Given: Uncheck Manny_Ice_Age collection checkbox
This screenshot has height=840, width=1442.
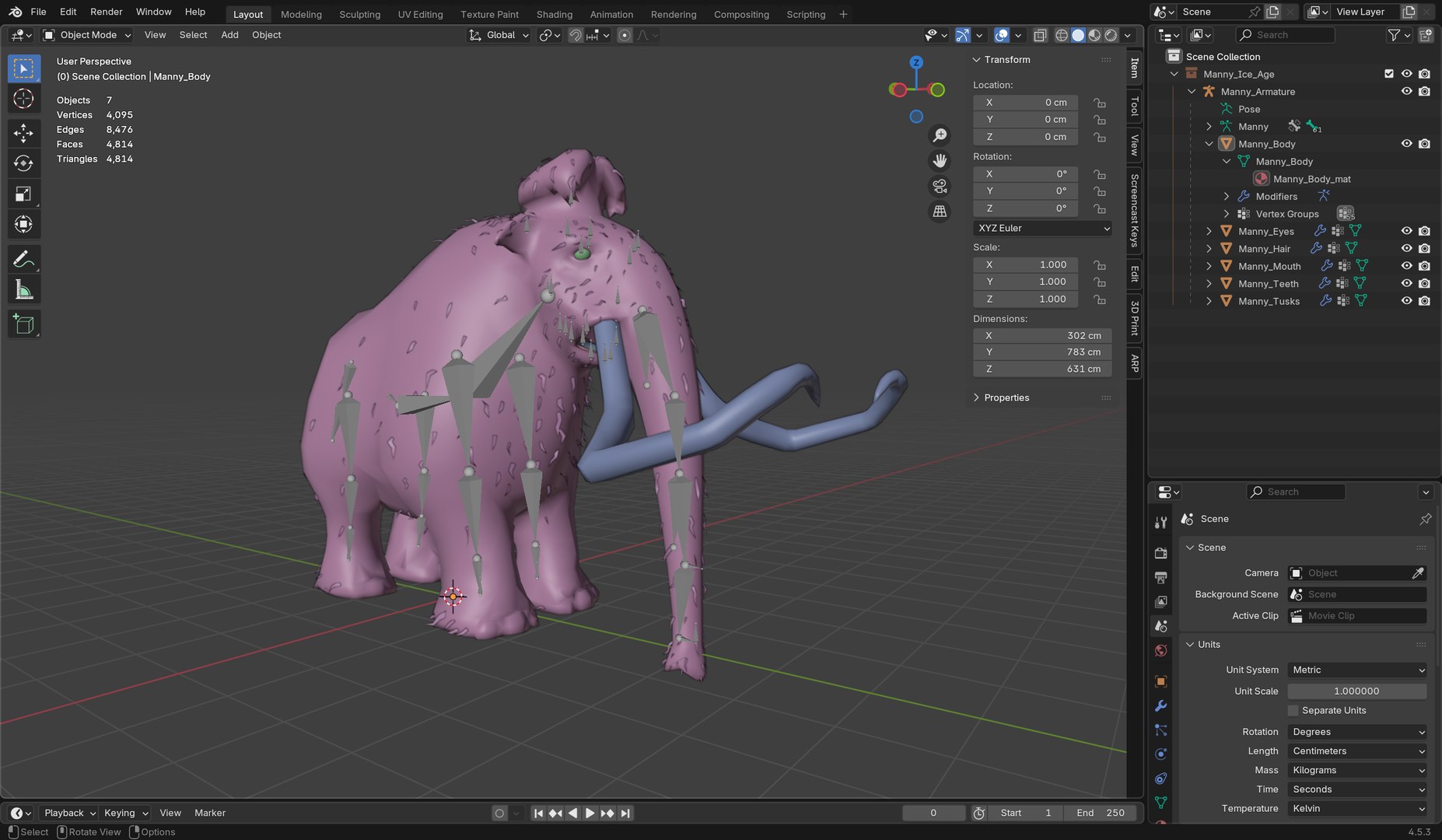Looking at the screenshot, I should pos(1389,74).
